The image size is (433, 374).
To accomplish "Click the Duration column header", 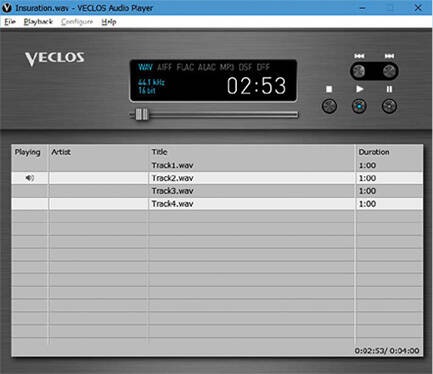I will (x=374, y=152).
